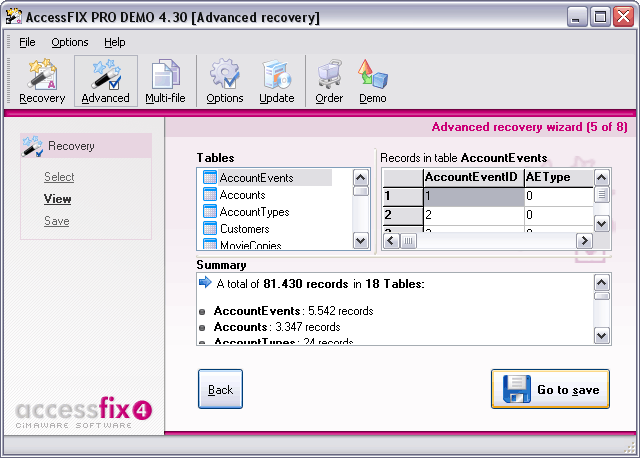Click the Tables list scroll up arrow

coord(360,178)
